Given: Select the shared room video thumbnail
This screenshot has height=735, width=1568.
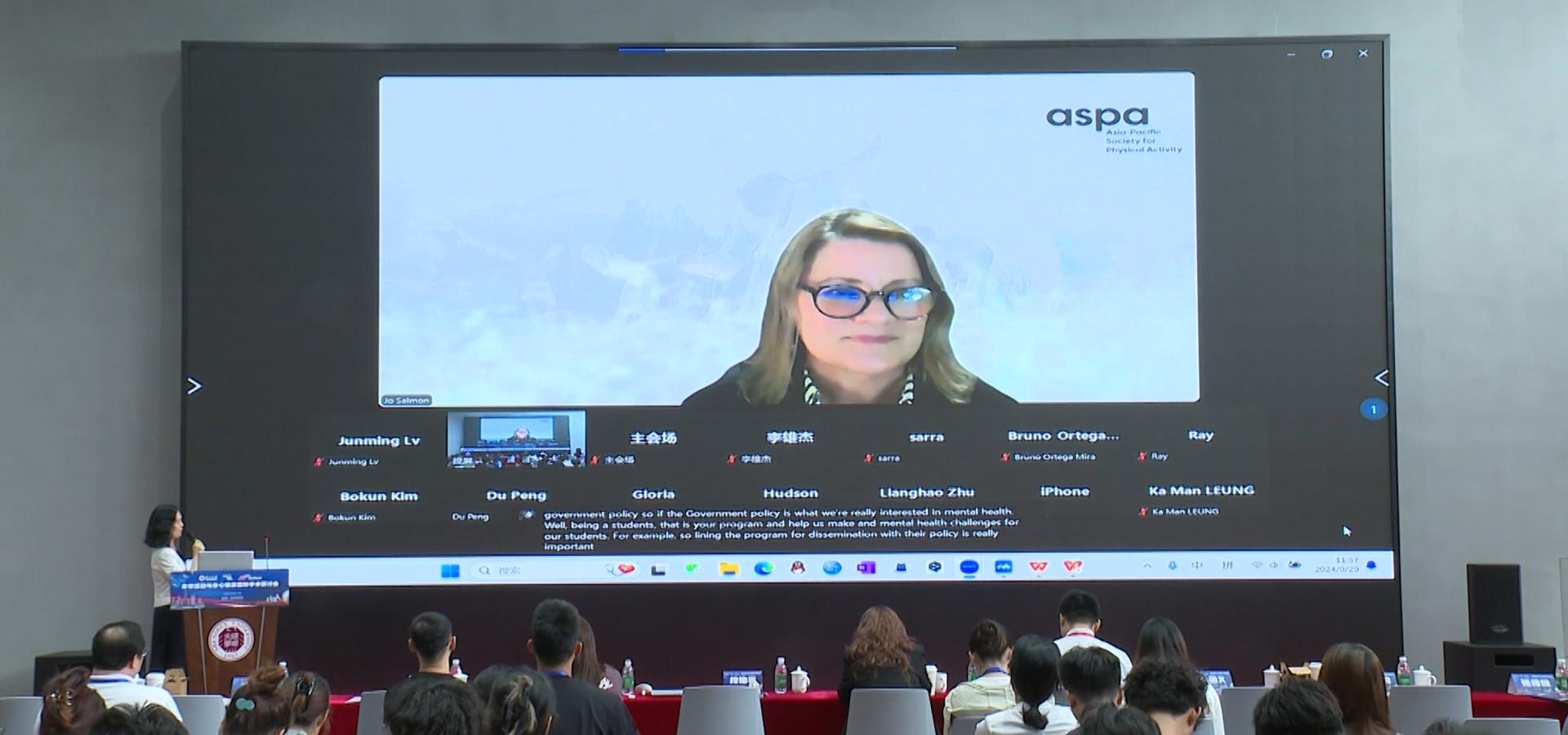Looking at the screenshot, I should [x=516, y=439].
